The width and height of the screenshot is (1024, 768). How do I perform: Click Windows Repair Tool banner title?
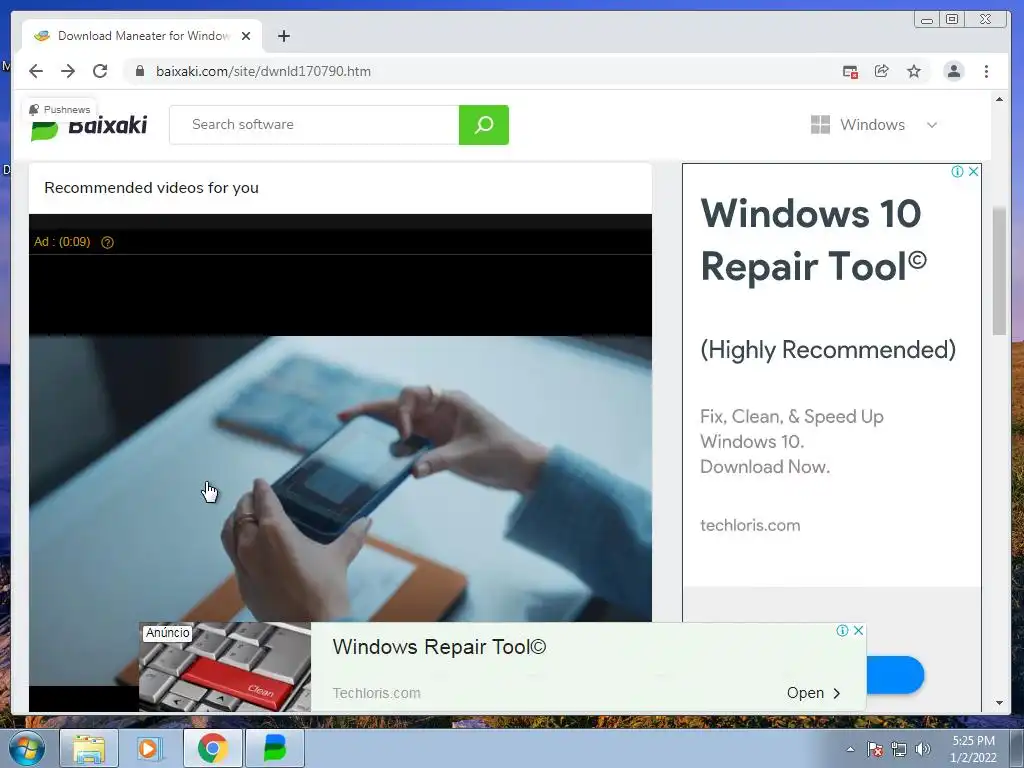pyautogui.click(x=439, y=647)
